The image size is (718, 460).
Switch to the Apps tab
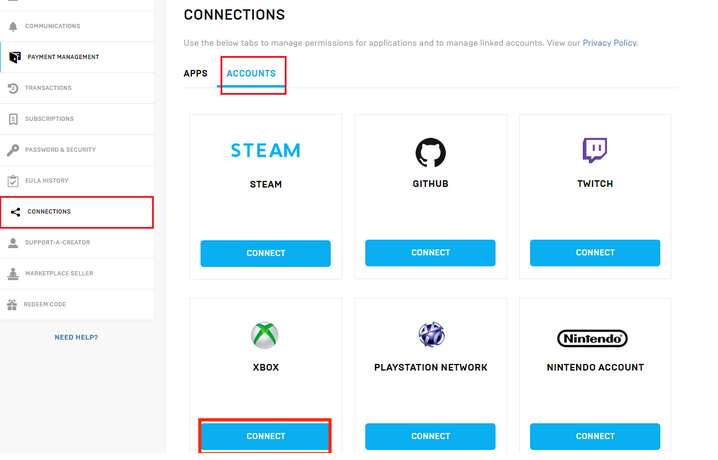pyautogui.click(x=196, y=73)
